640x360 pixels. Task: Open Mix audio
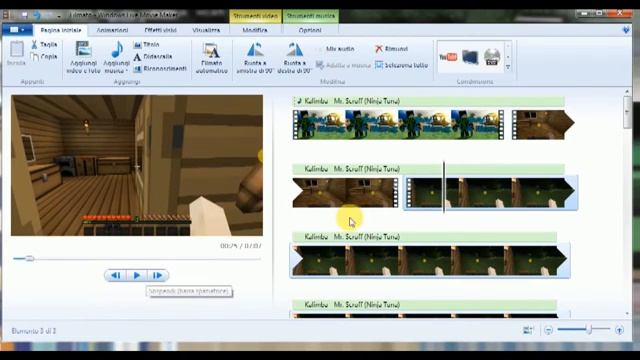(x=336, y=49)
